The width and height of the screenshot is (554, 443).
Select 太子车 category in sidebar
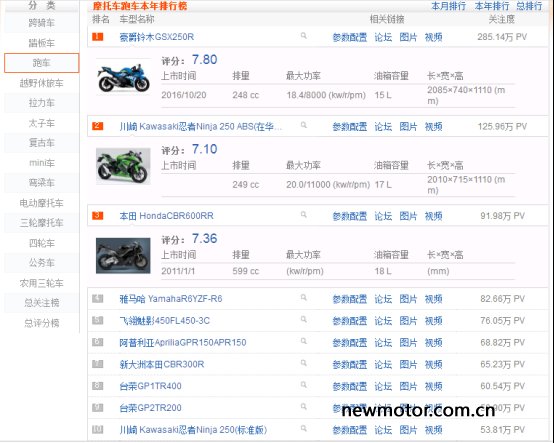click(42, 123)
